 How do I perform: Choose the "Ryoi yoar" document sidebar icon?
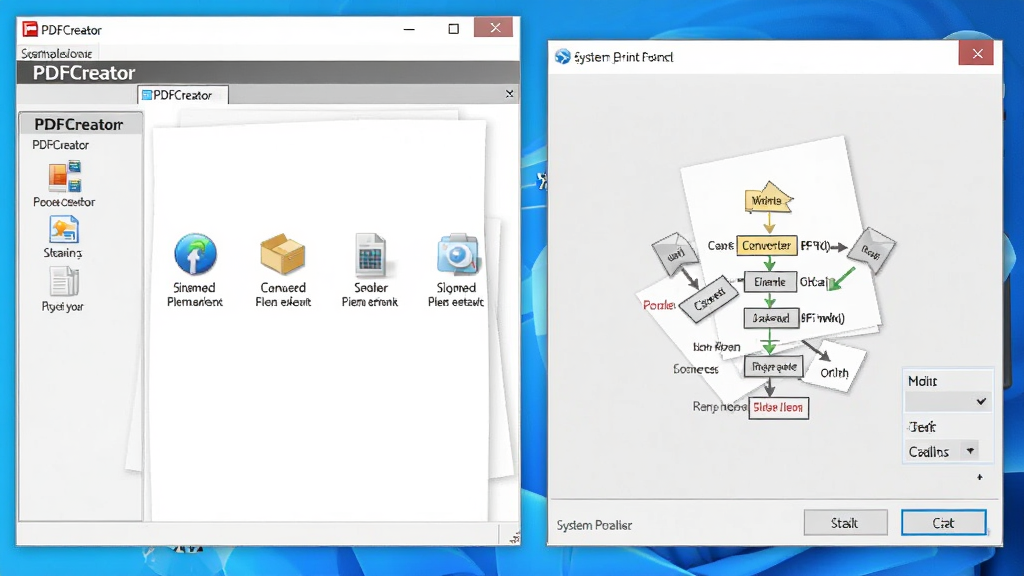[63, 282]
